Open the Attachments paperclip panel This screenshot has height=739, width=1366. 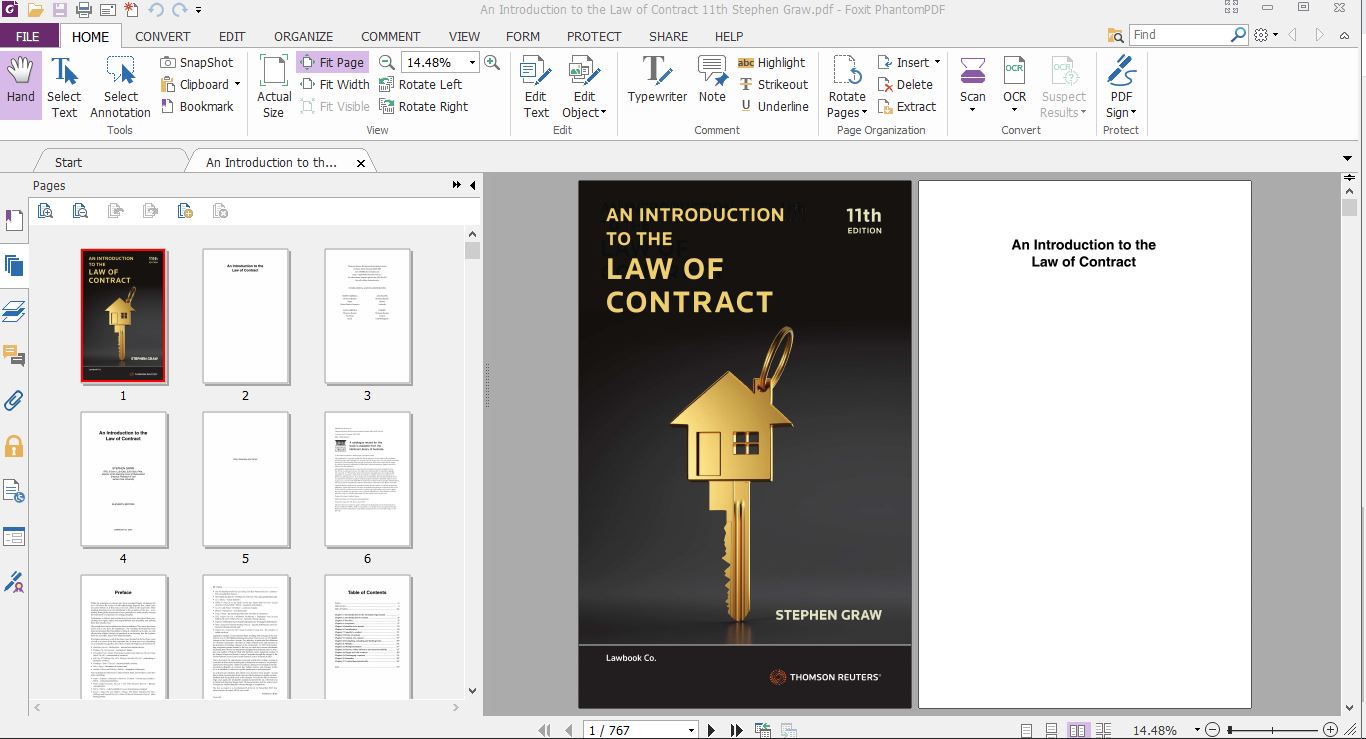click(x=14, y=401)
